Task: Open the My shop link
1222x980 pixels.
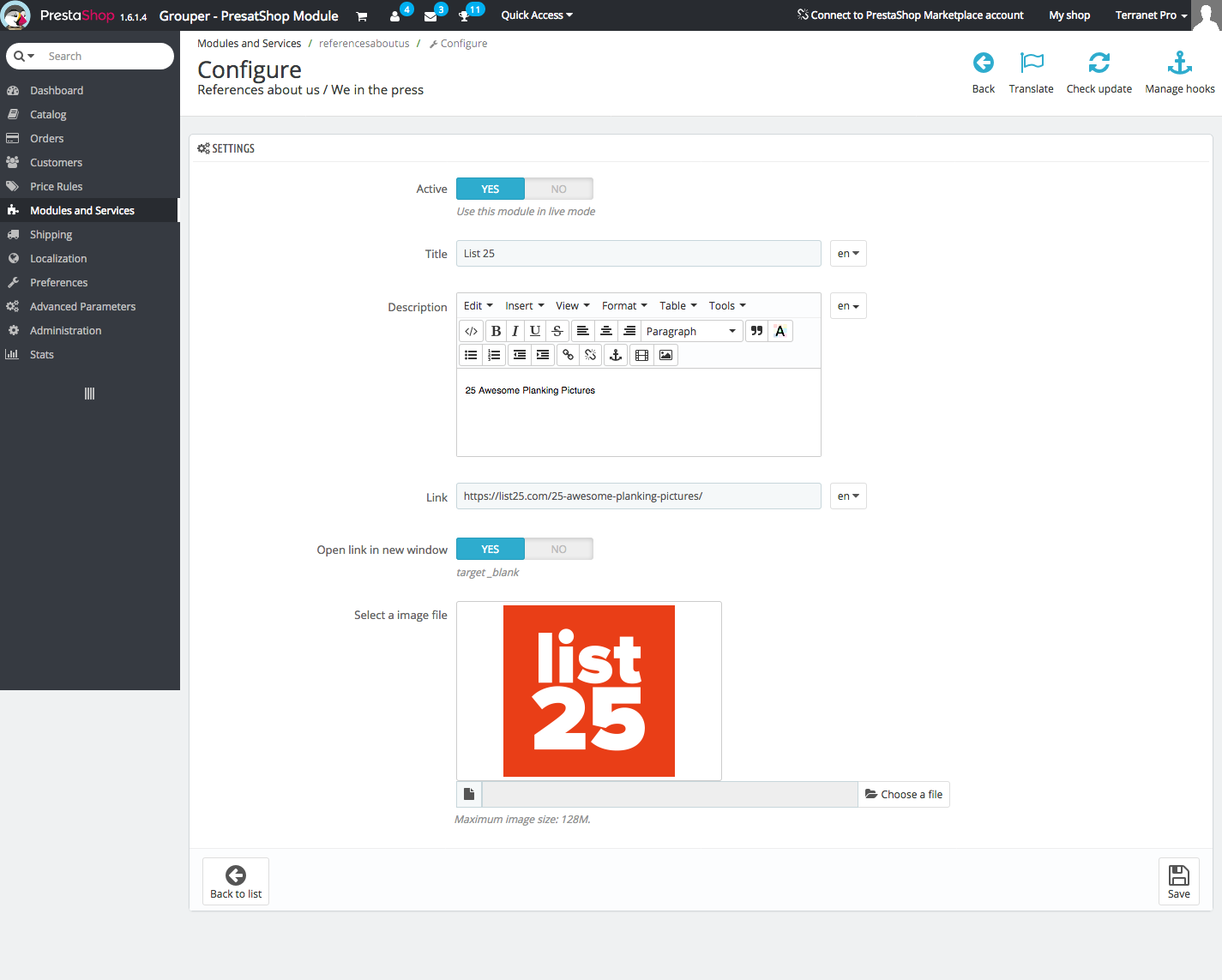Action: pos(1069,15)
